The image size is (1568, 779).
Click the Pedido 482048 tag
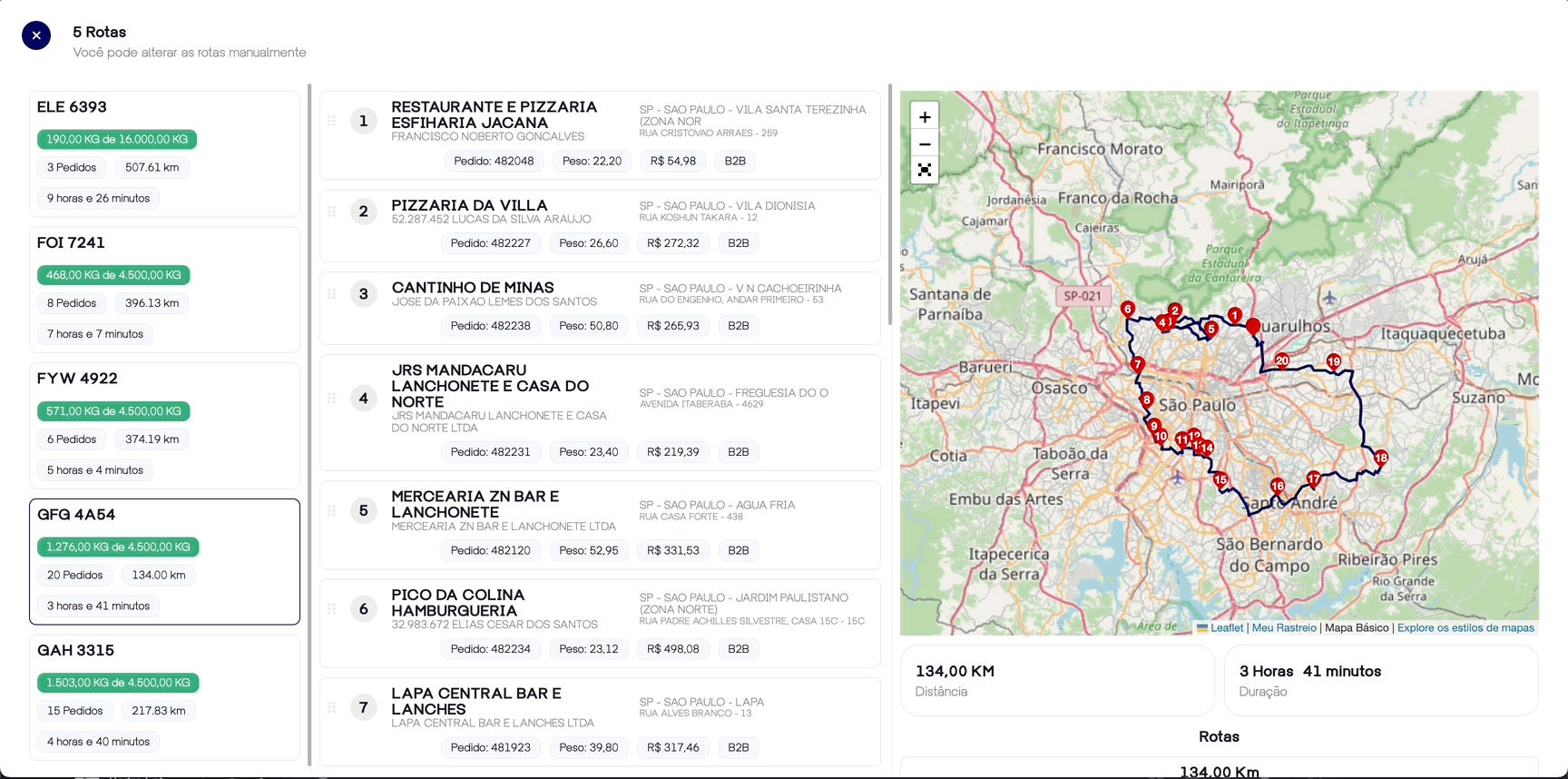coord(494,161)
